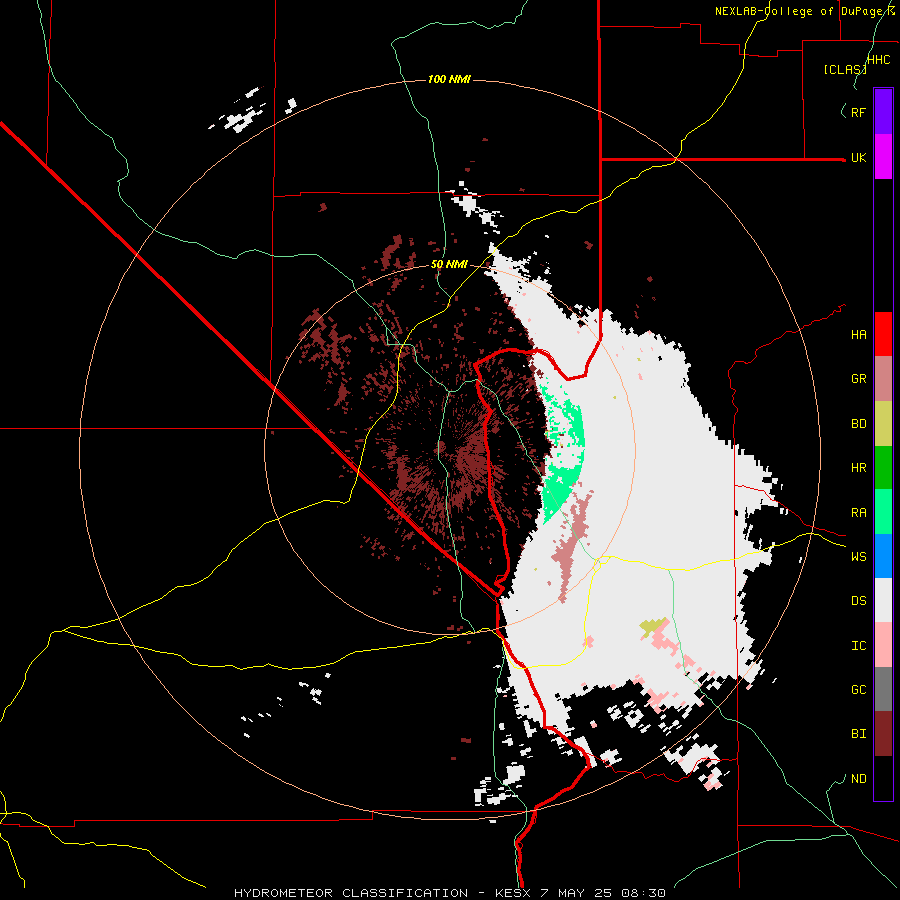Click the BI legend label
Viewport: 900px width, 900px height.
pyautogui.click(x=859, y=734)
